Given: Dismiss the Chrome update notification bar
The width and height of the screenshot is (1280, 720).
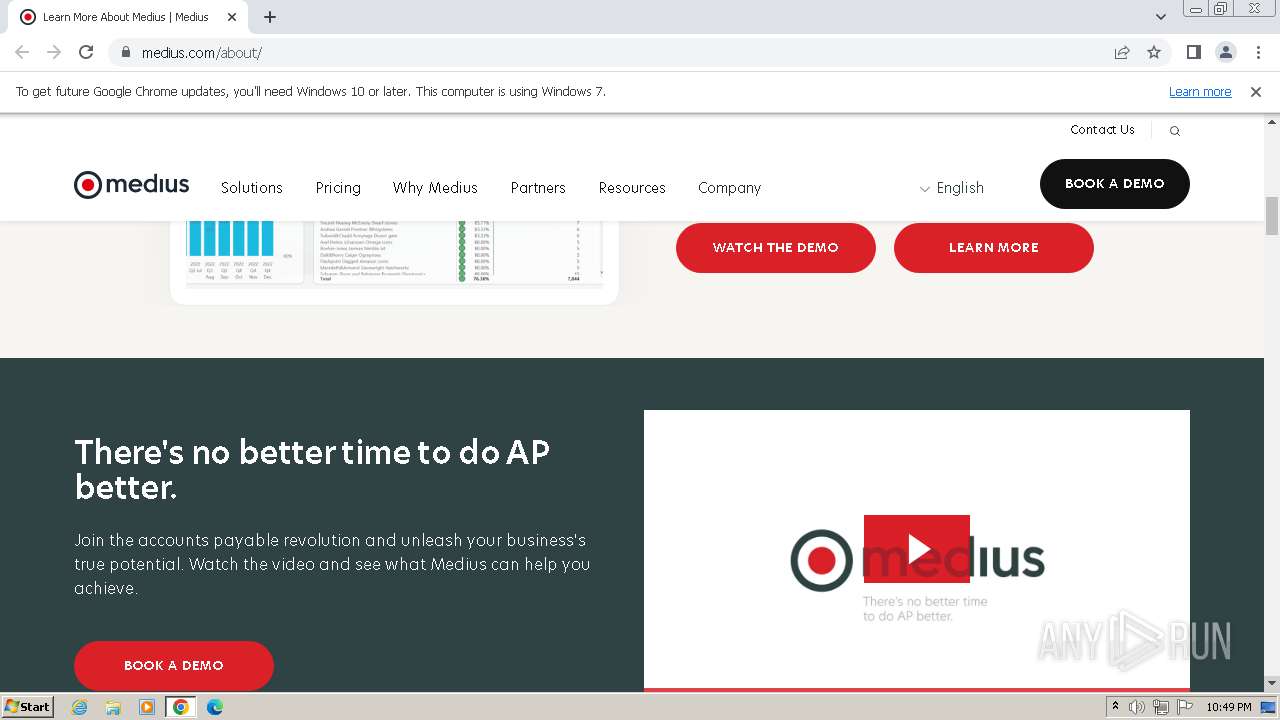Looking at the screenshot, I should 1256,92.
